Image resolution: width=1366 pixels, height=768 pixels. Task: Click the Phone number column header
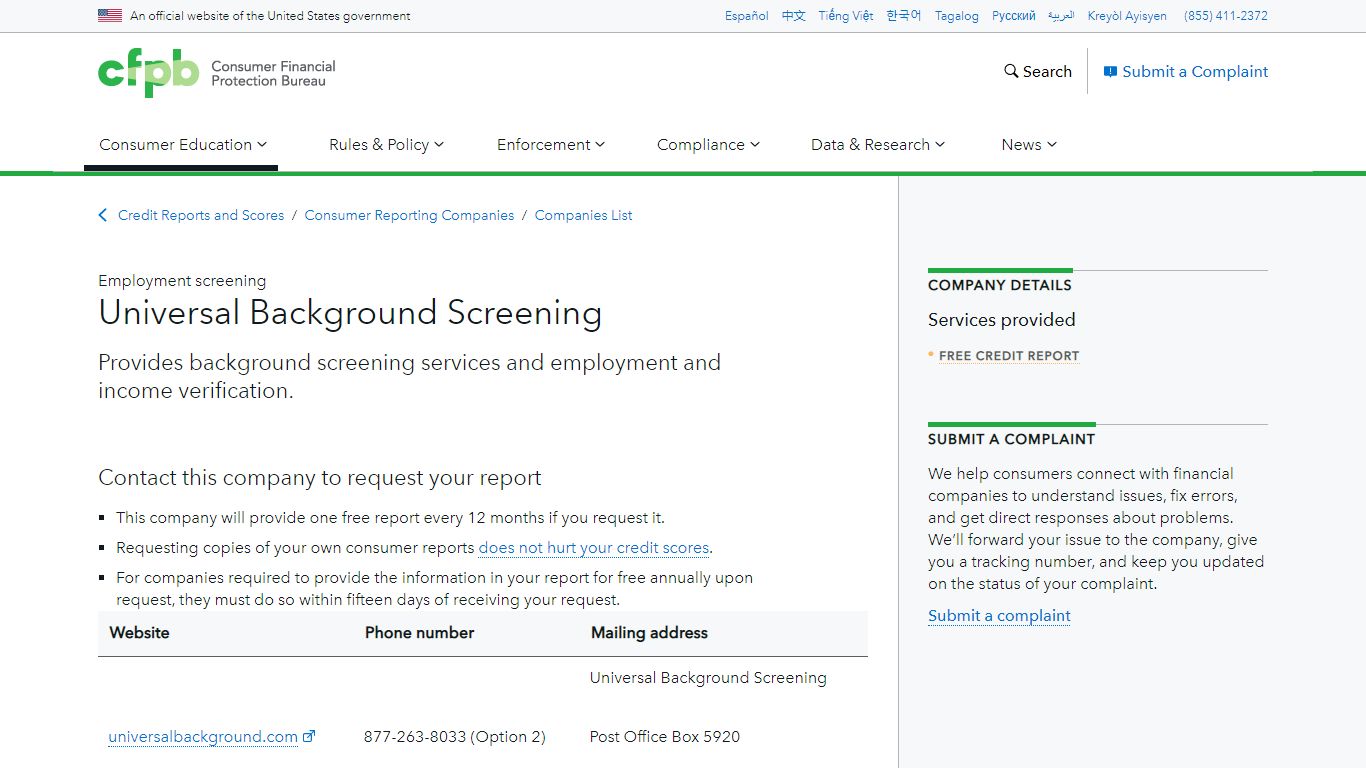419,633
